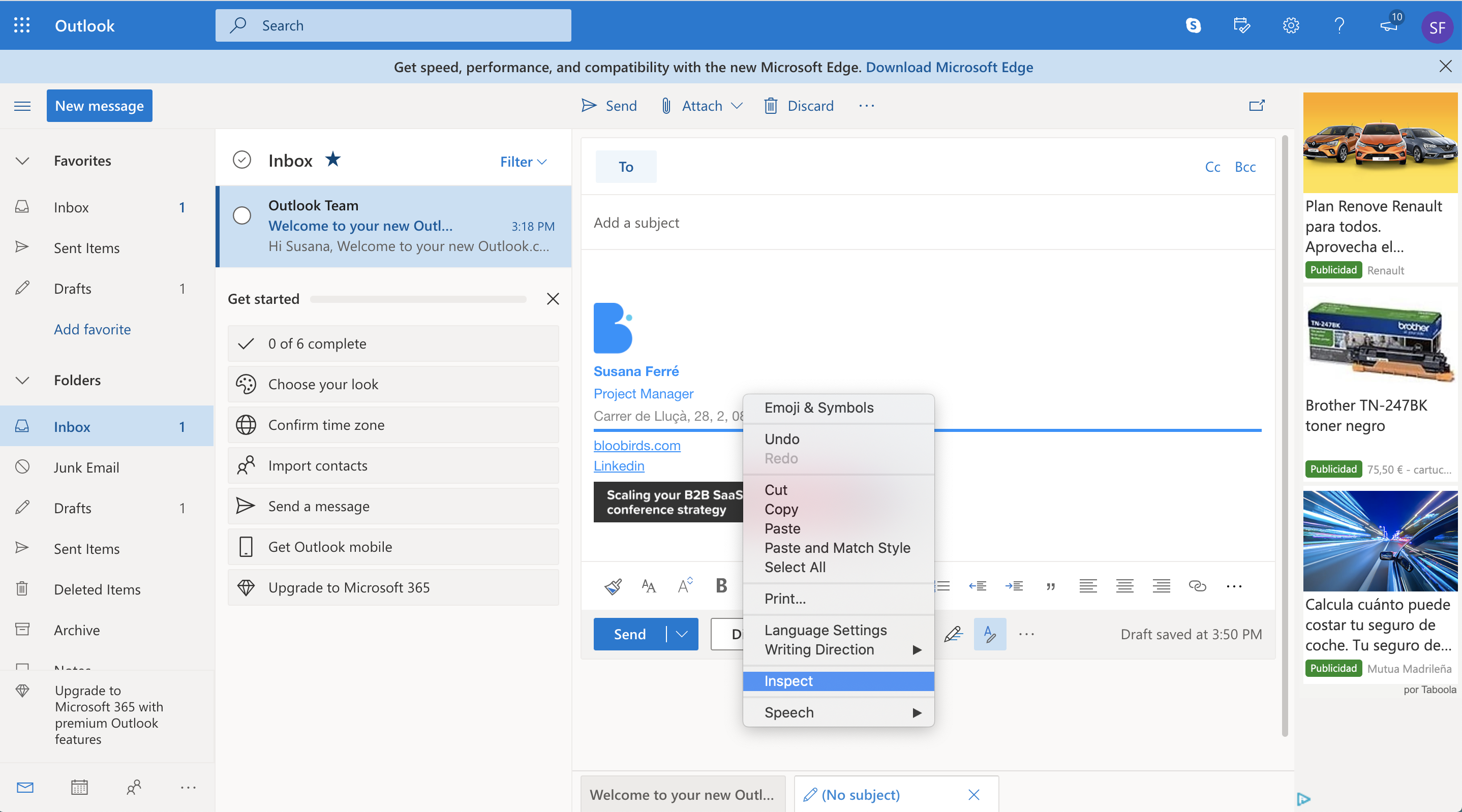Click the New message button
The height and width of the screenshot is (812, 1462).
[99, 106]
